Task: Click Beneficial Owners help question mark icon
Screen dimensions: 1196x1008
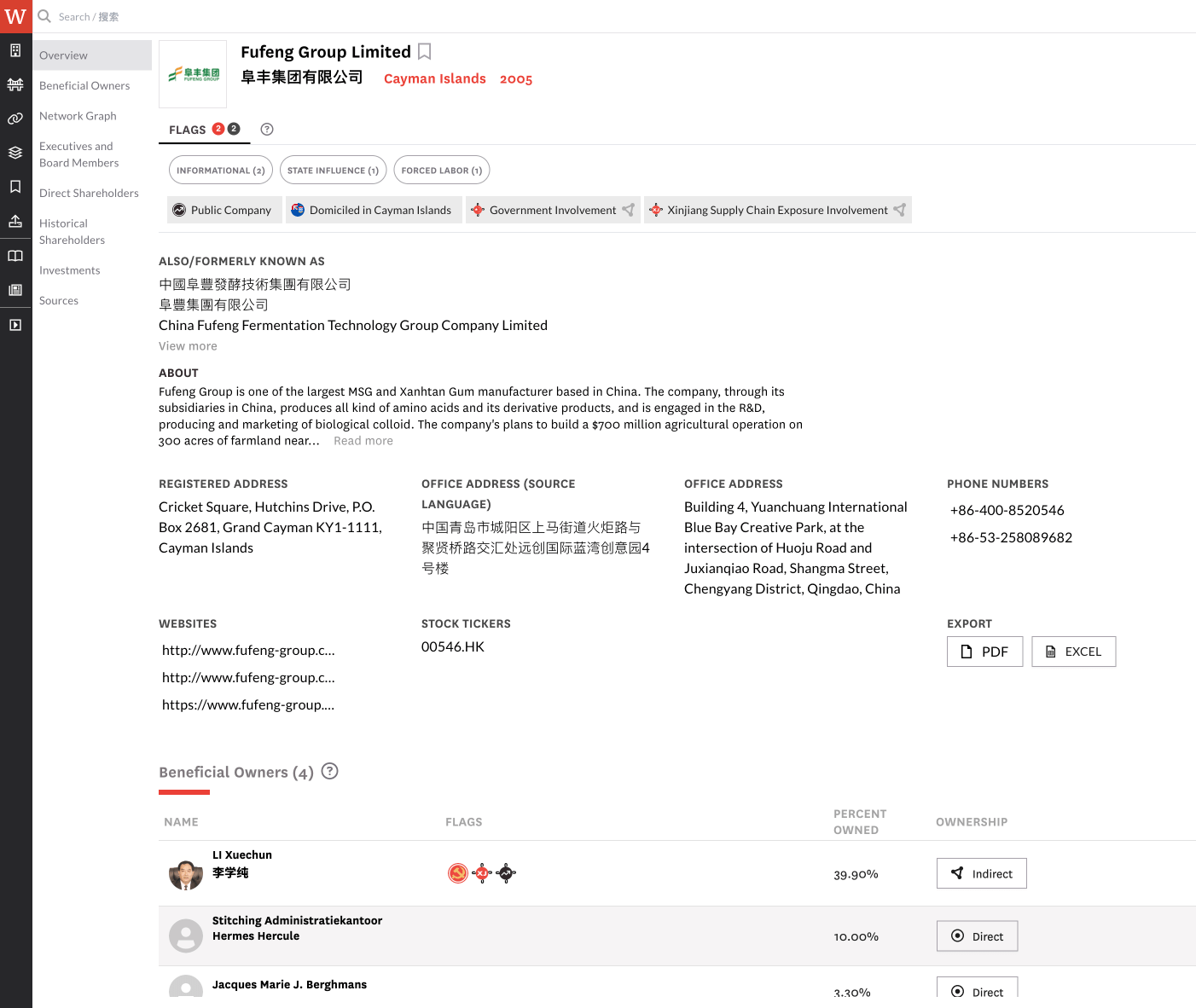Action: point(330,771)
